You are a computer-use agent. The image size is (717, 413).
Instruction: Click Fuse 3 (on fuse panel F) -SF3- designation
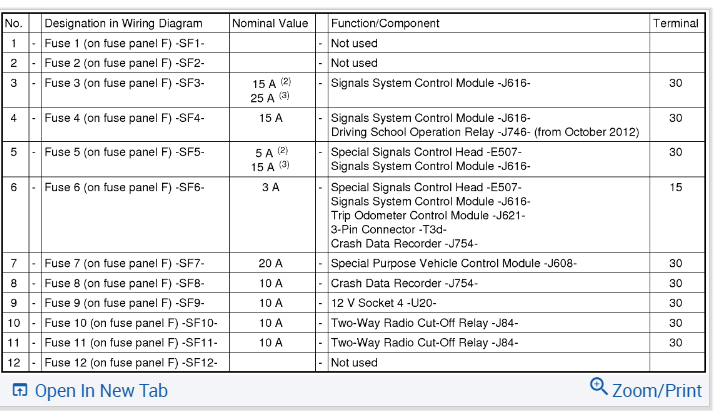pos(124,83)
